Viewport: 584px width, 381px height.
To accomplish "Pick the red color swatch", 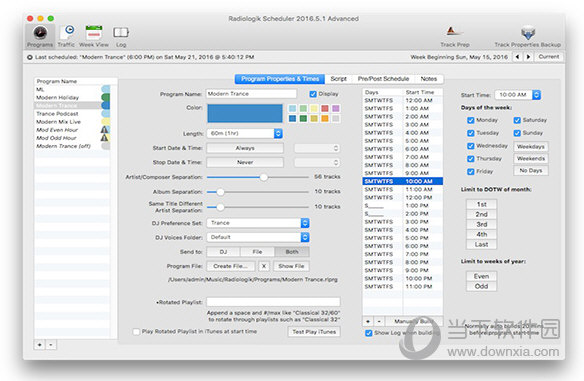I will pyautogui.click(x=325, y=108).
